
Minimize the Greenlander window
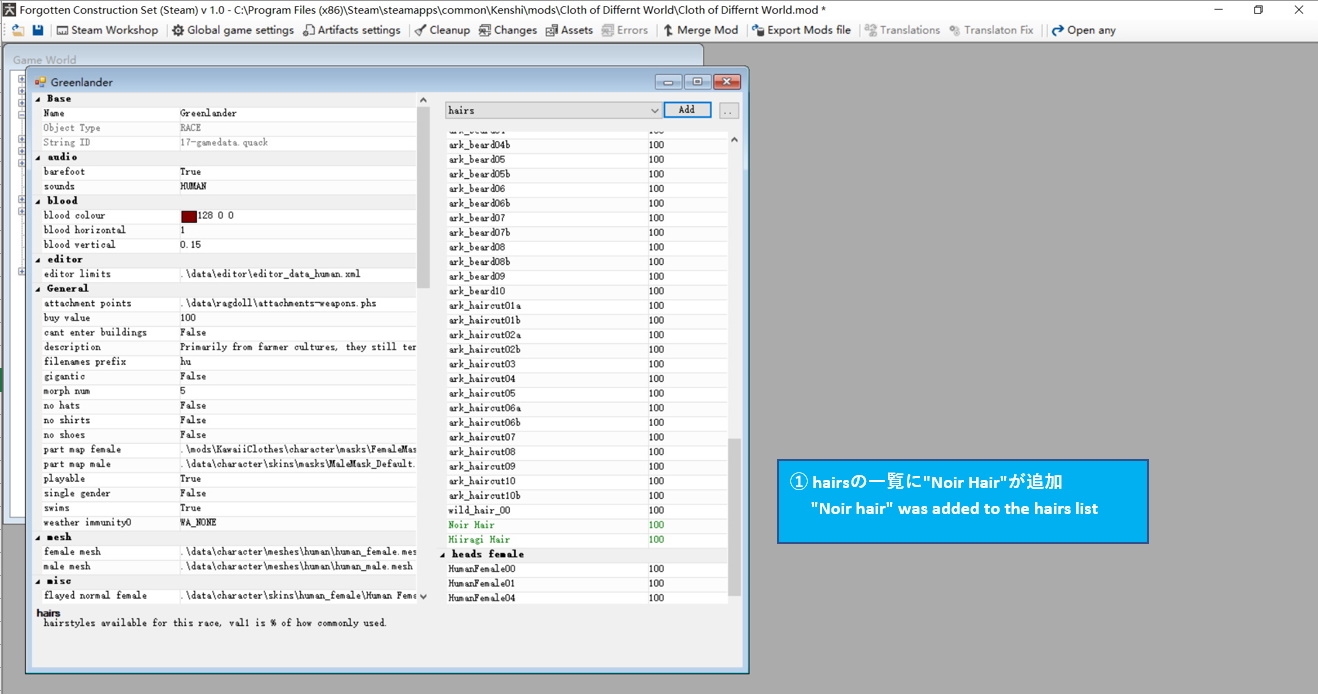point(669,82)
